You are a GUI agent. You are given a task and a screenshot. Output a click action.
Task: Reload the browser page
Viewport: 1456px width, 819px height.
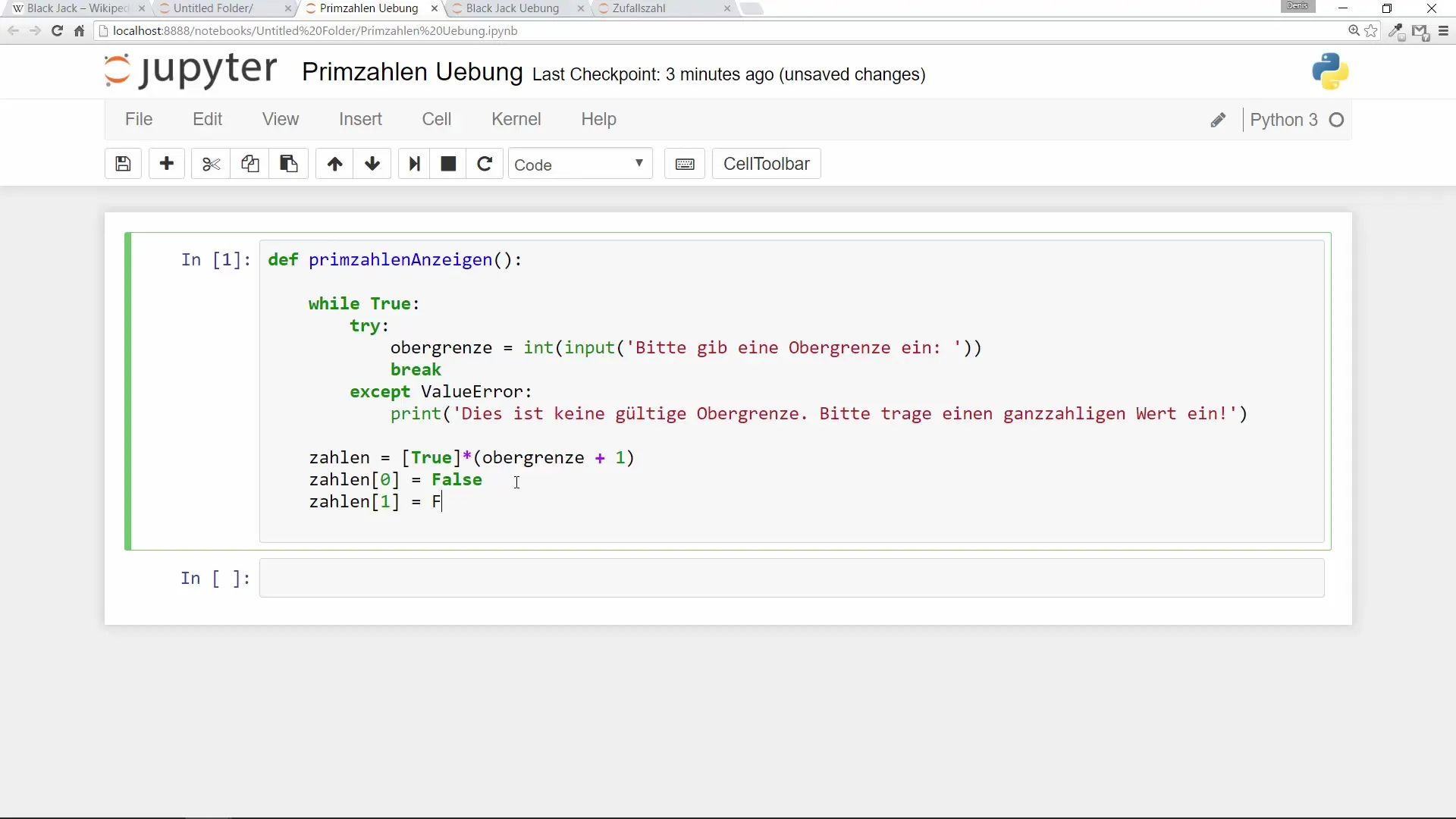click(x=57, y=31)
